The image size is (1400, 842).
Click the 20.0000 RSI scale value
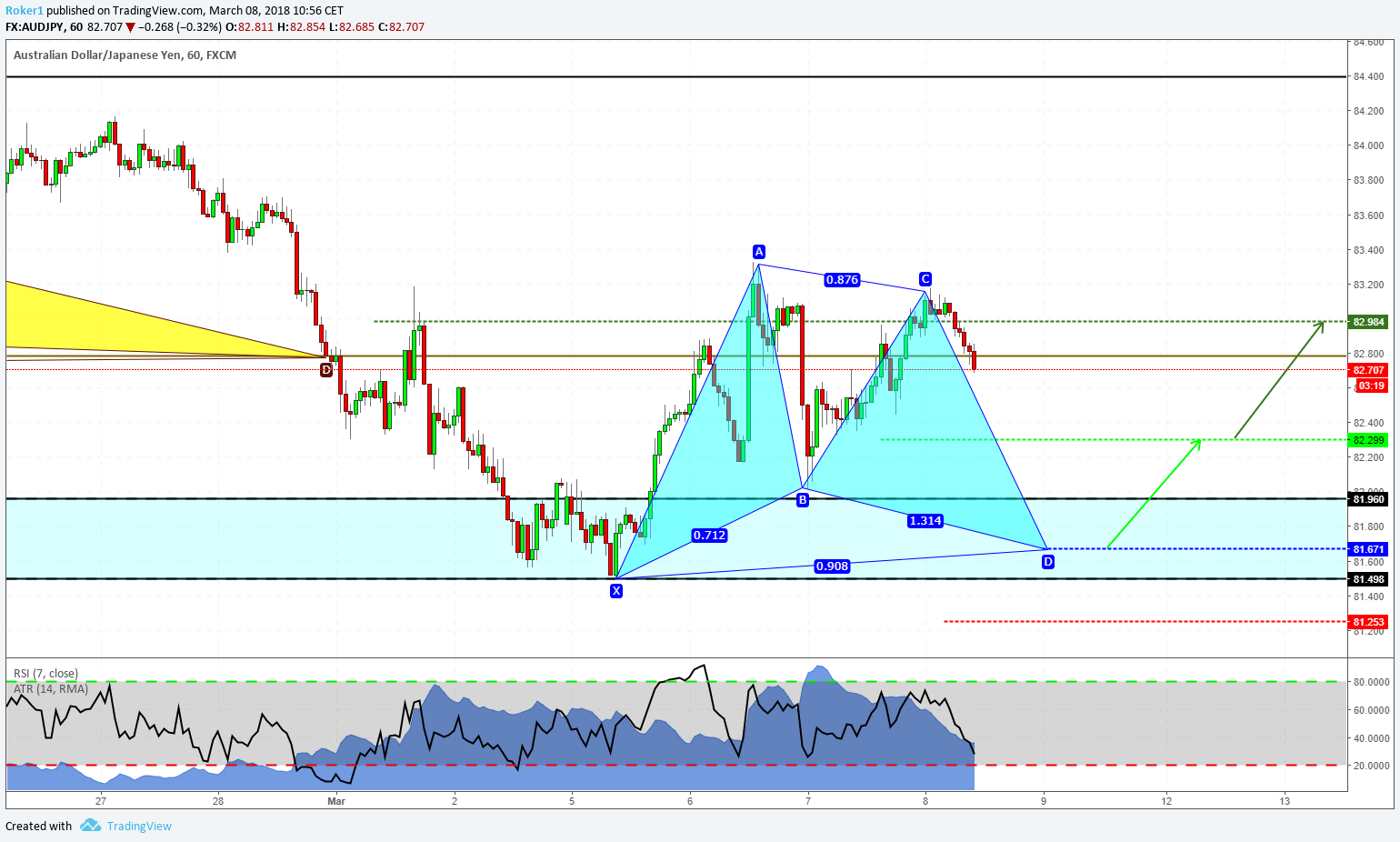click(x=1371, y=766)
